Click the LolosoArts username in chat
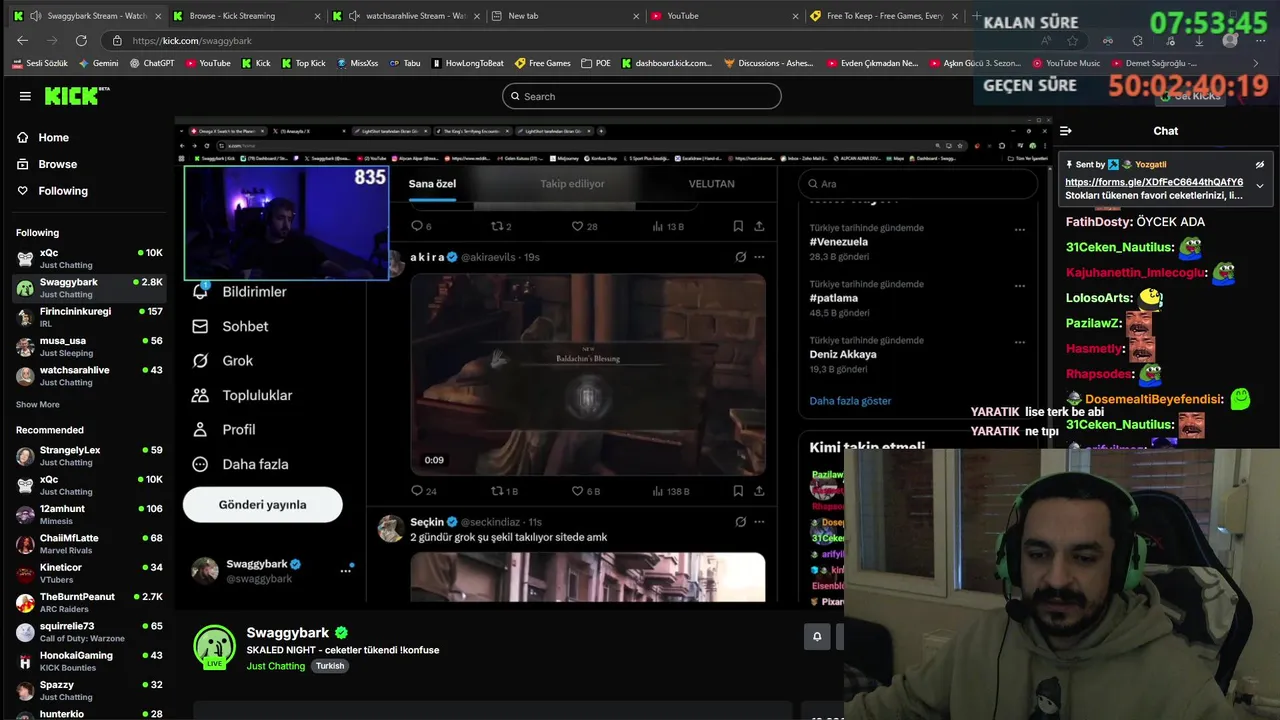Screen dimensions: 1280x720 pos(1100,298)
